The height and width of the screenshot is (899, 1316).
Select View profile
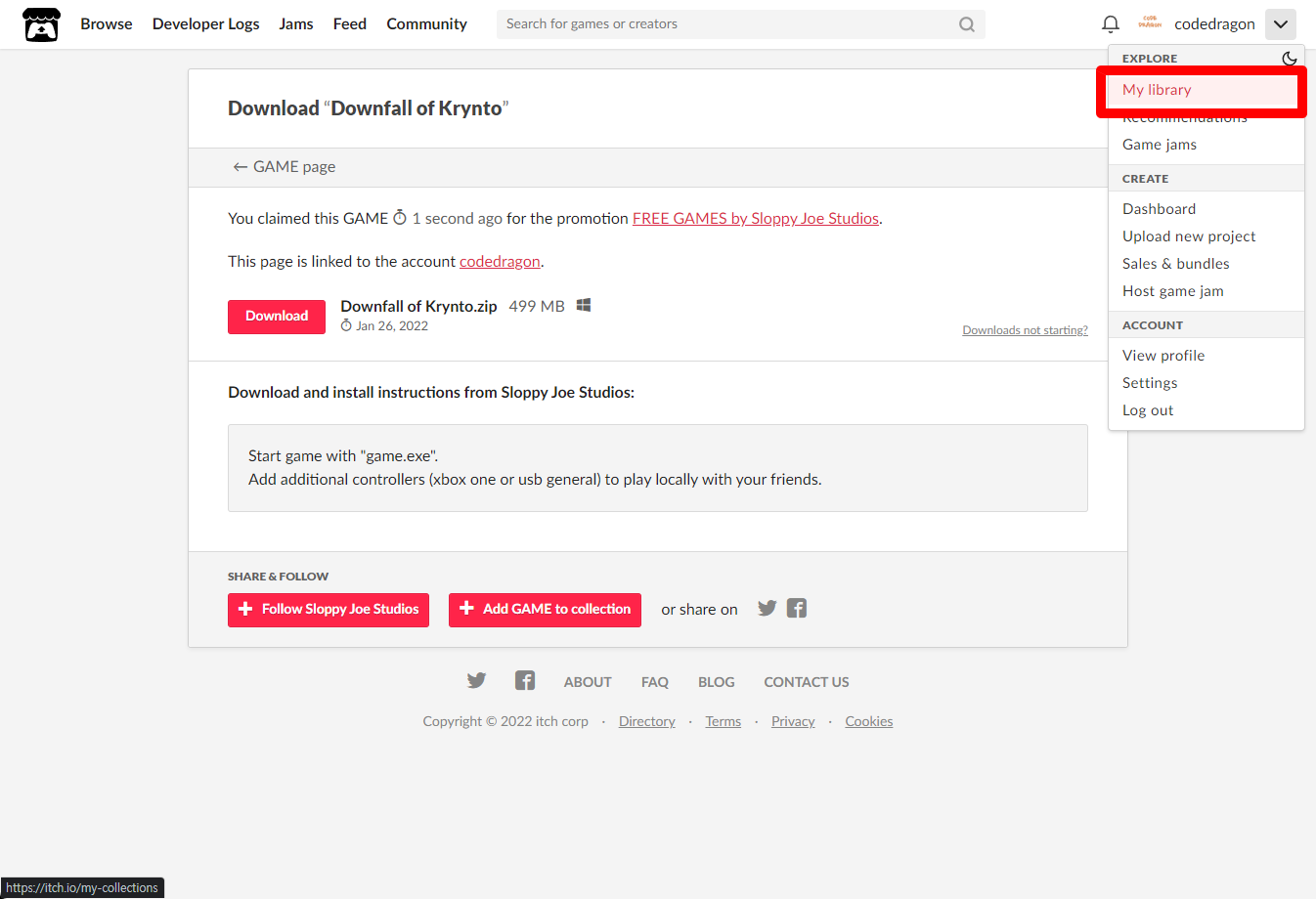1206,356
